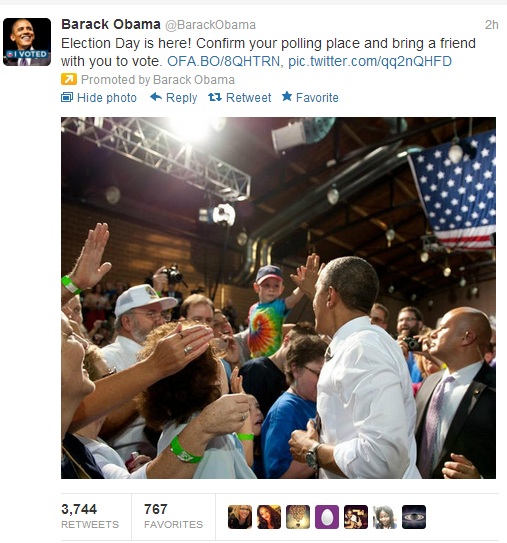Viewport: 507px width, 543px height.
Task: Click the orange Promoted arrow icon
Action: pos(69,79)
